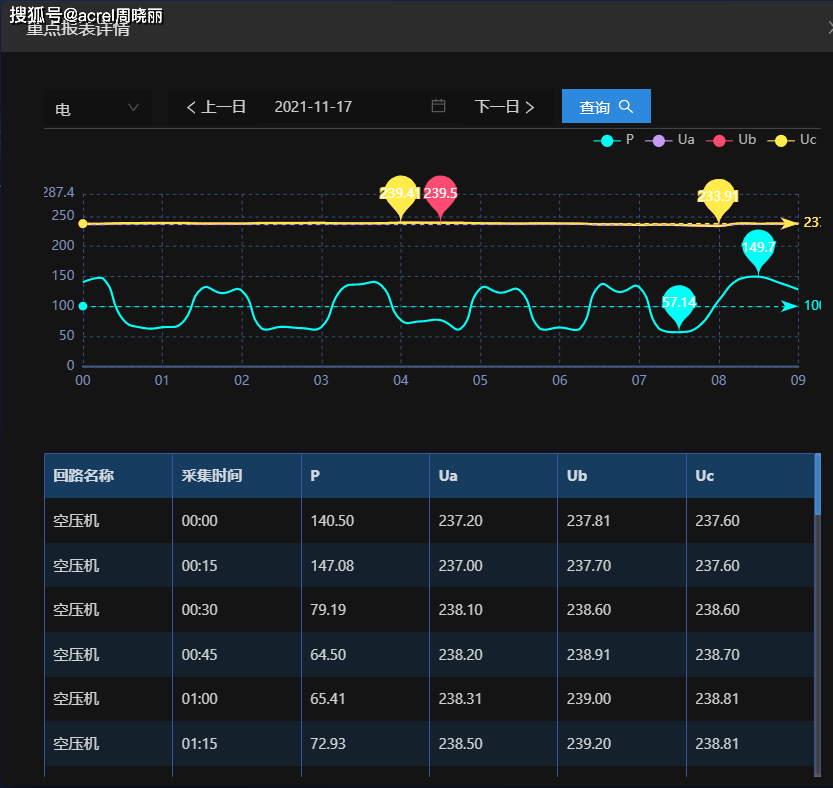Click the cyan average-line start dot
The image size is (833, 788).
[x=83, y=306]
